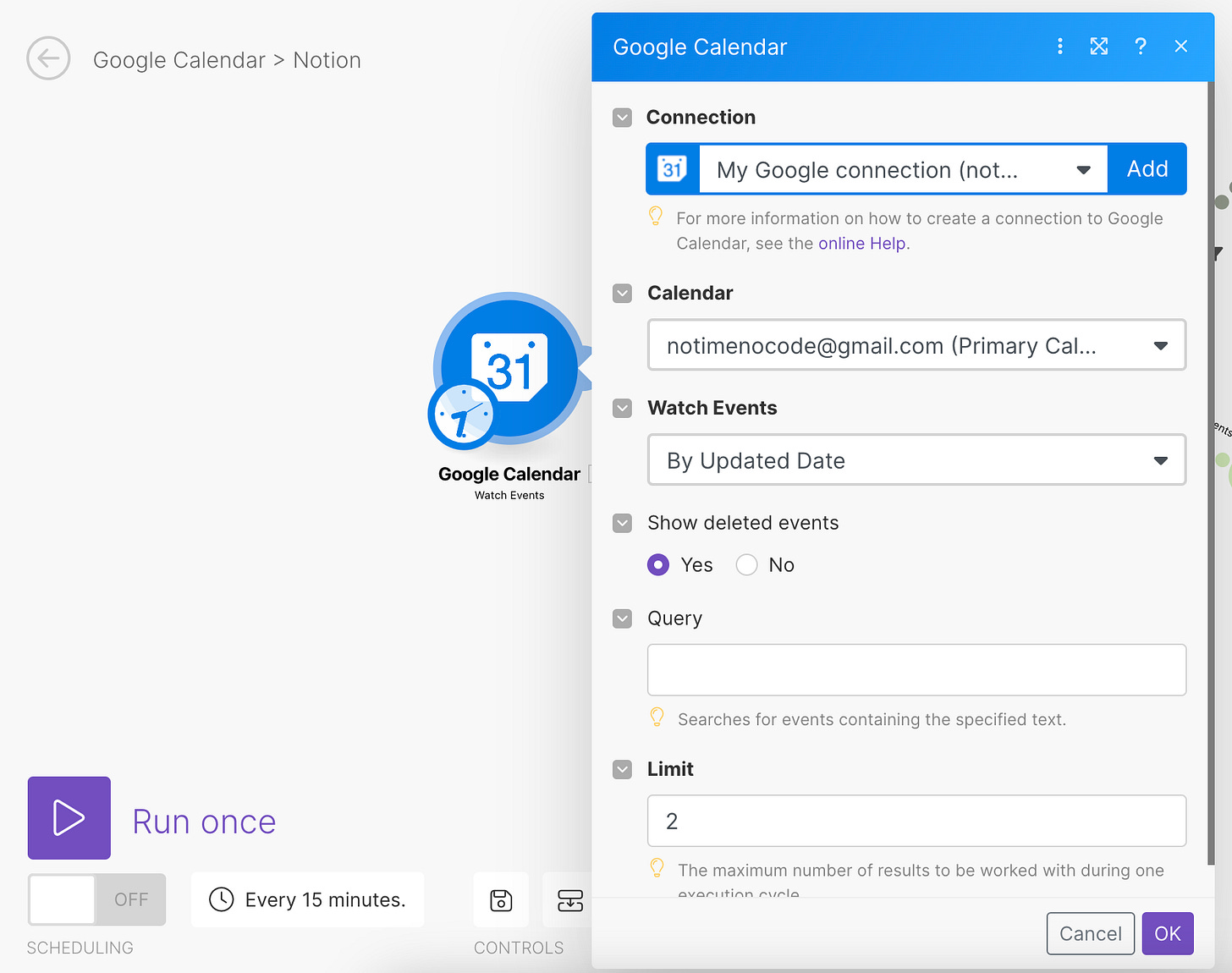
Task: Click into the Query text field
Action: [x=916, y=670]
